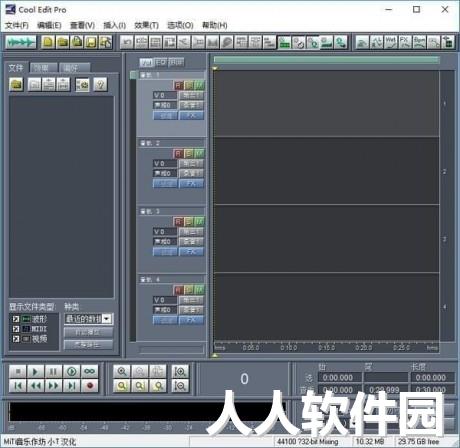
Task: Zoom to selection with yellow magnifier
Action: [x=122, y=386]
